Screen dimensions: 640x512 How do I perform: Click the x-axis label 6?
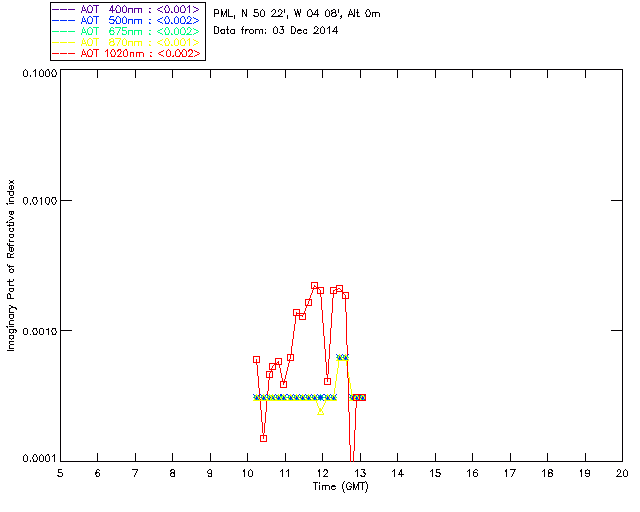tap(98, 473)
